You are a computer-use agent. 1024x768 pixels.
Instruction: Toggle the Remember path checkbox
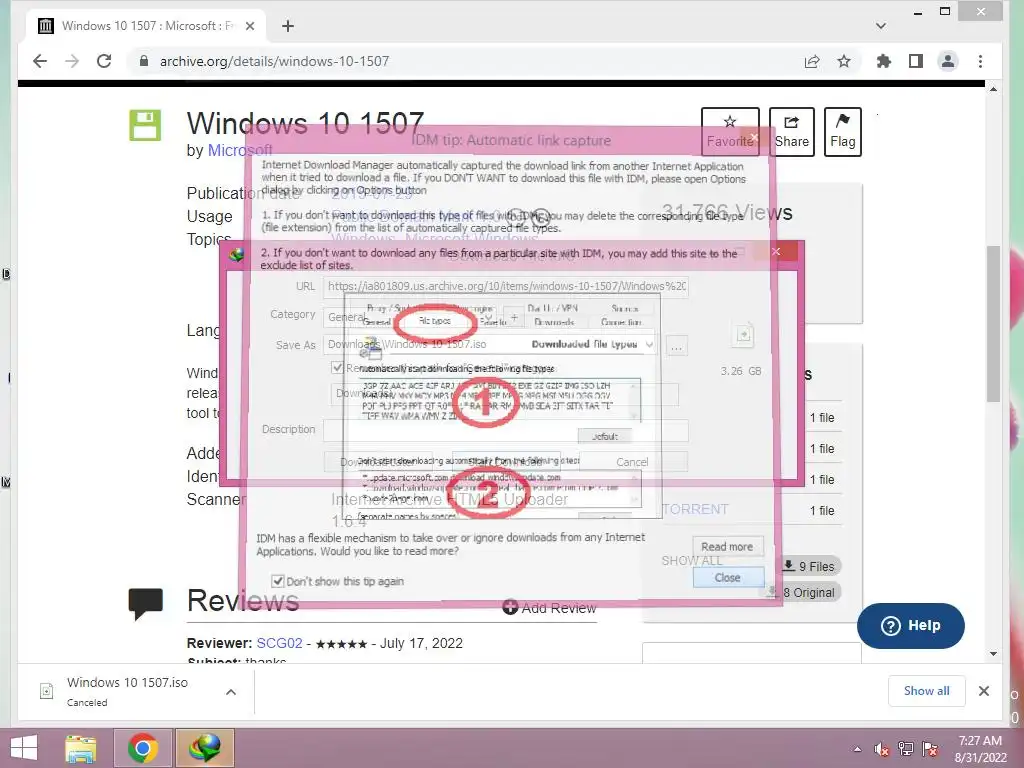tap(337, 368)
